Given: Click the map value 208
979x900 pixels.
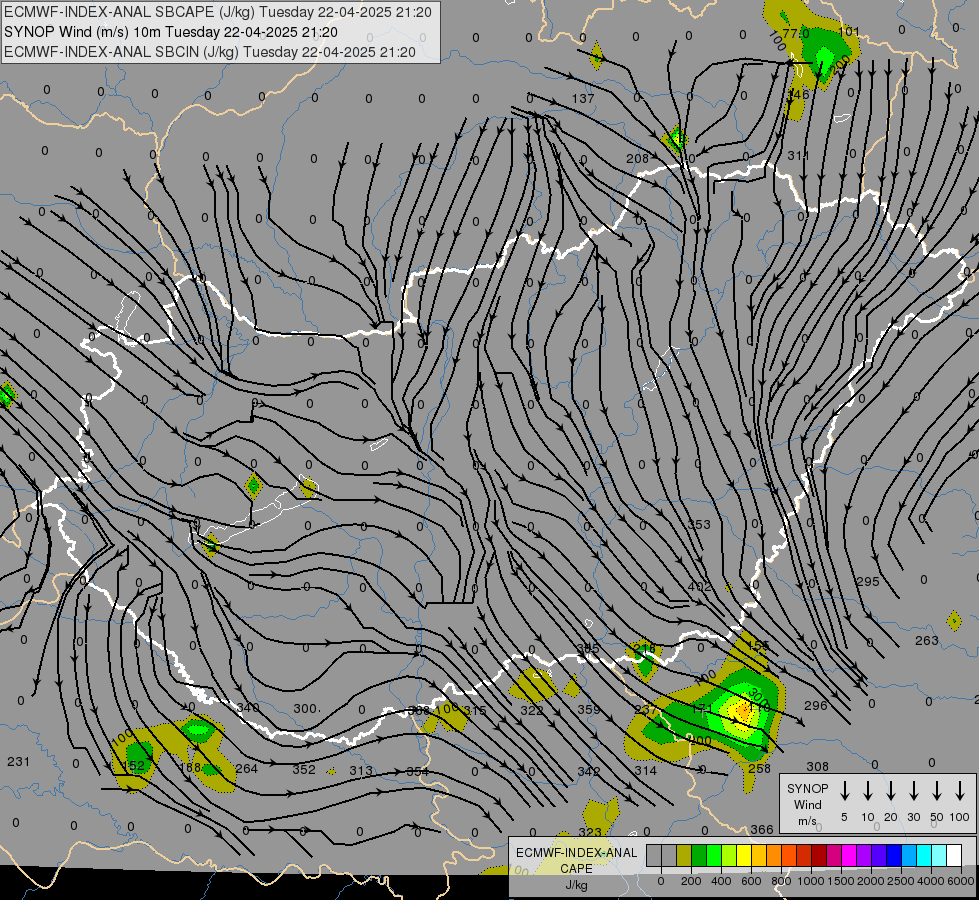Looking at the screenshot, I should click(x=637, y=159).
